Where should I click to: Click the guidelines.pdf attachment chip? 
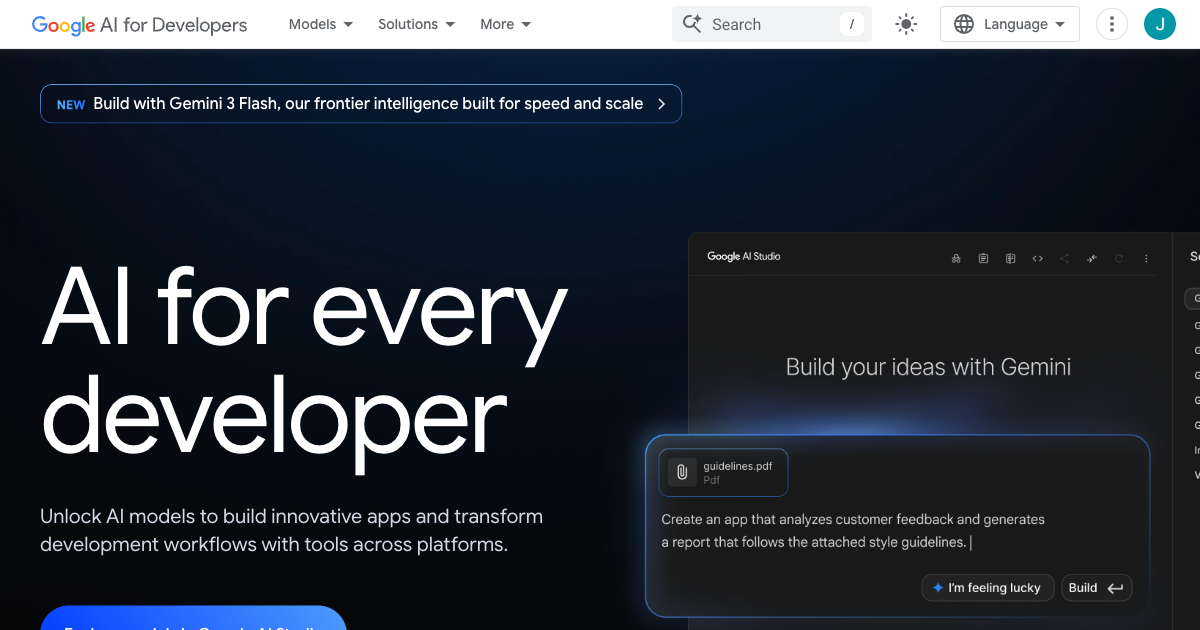click(723, 472)
